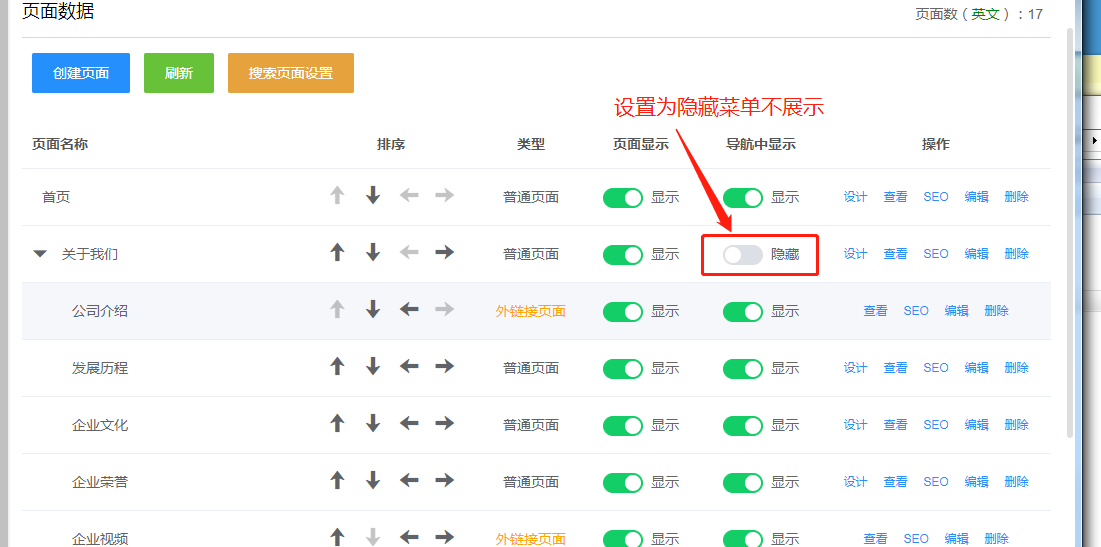
Task: Move 发展历程 up with up arrow
Action: 337,367
